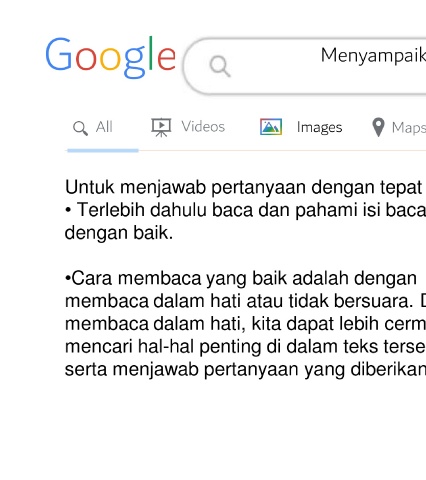Click the Maps location pin icon

(378, 127)
